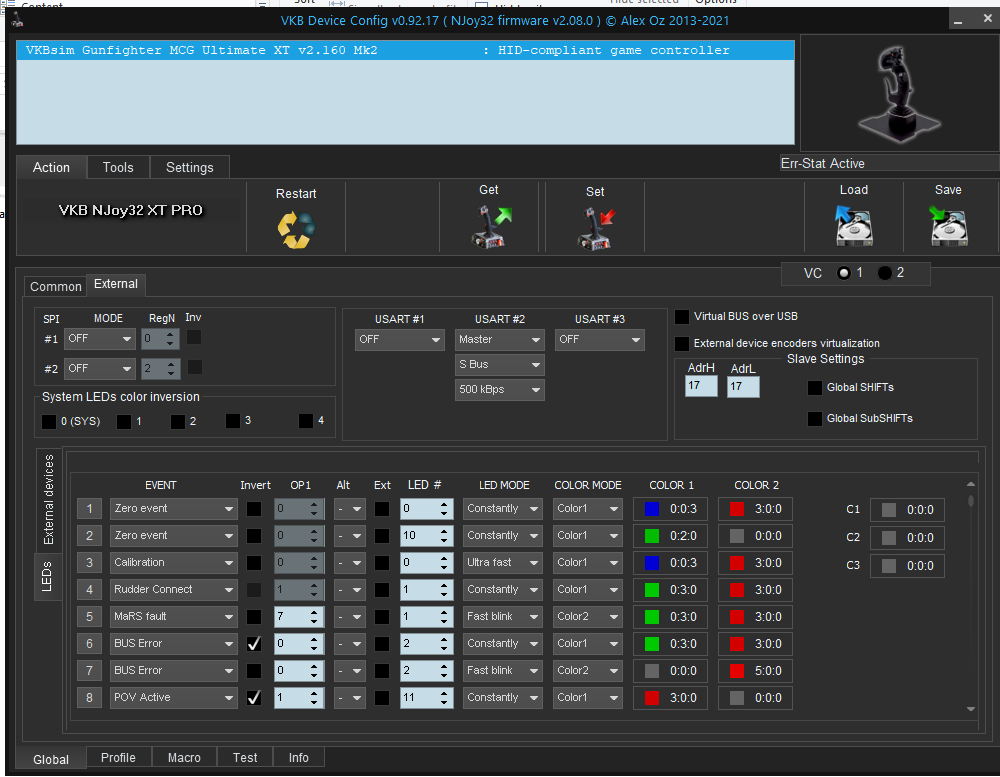The width and height of the screenshot is (1000, 777).
Task: Switch to the Test tab
Action: (x=245, y=757)
